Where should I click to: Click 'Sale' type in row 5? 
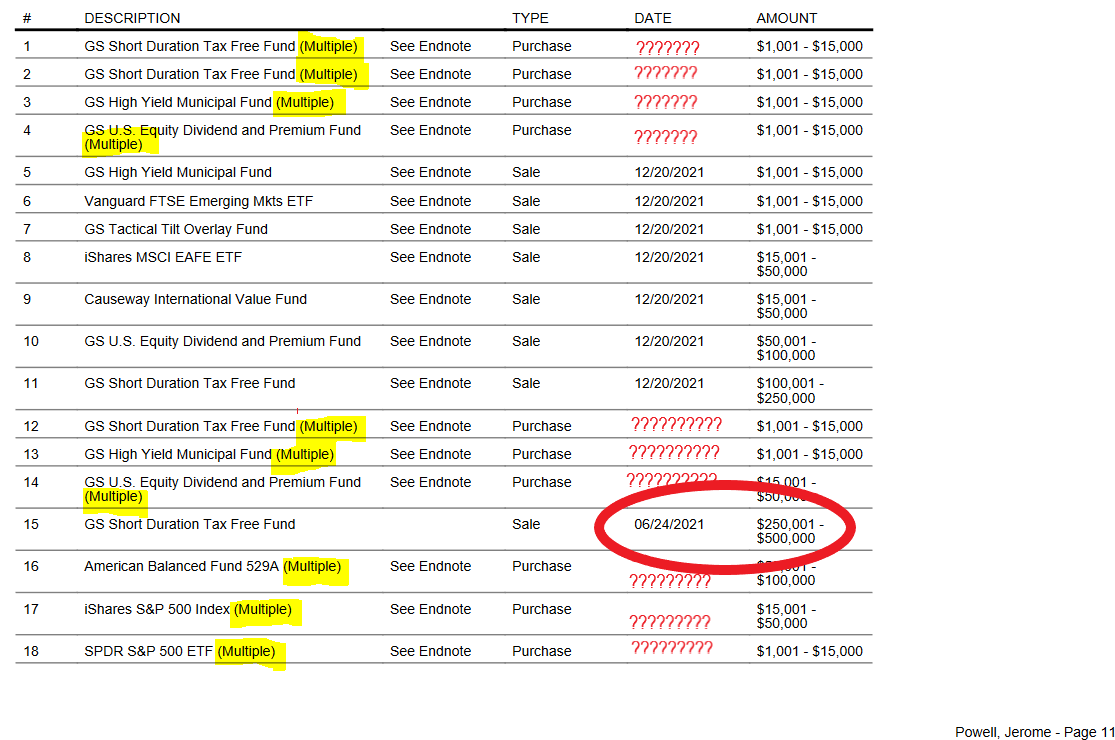click(x=526, y=172)
